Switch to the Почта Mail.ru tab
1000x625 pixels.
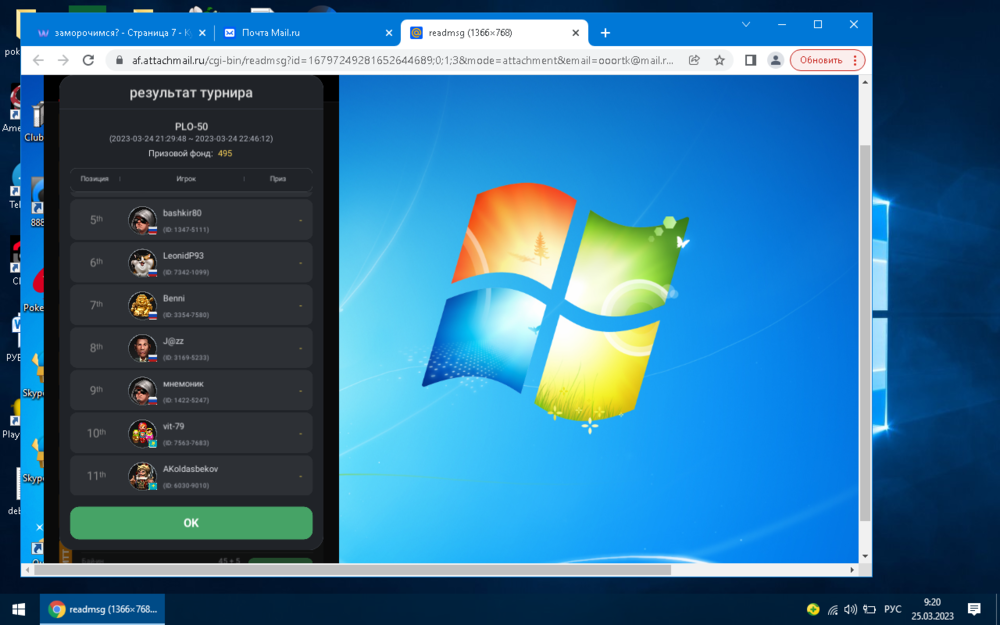click(x=300, y=33)
